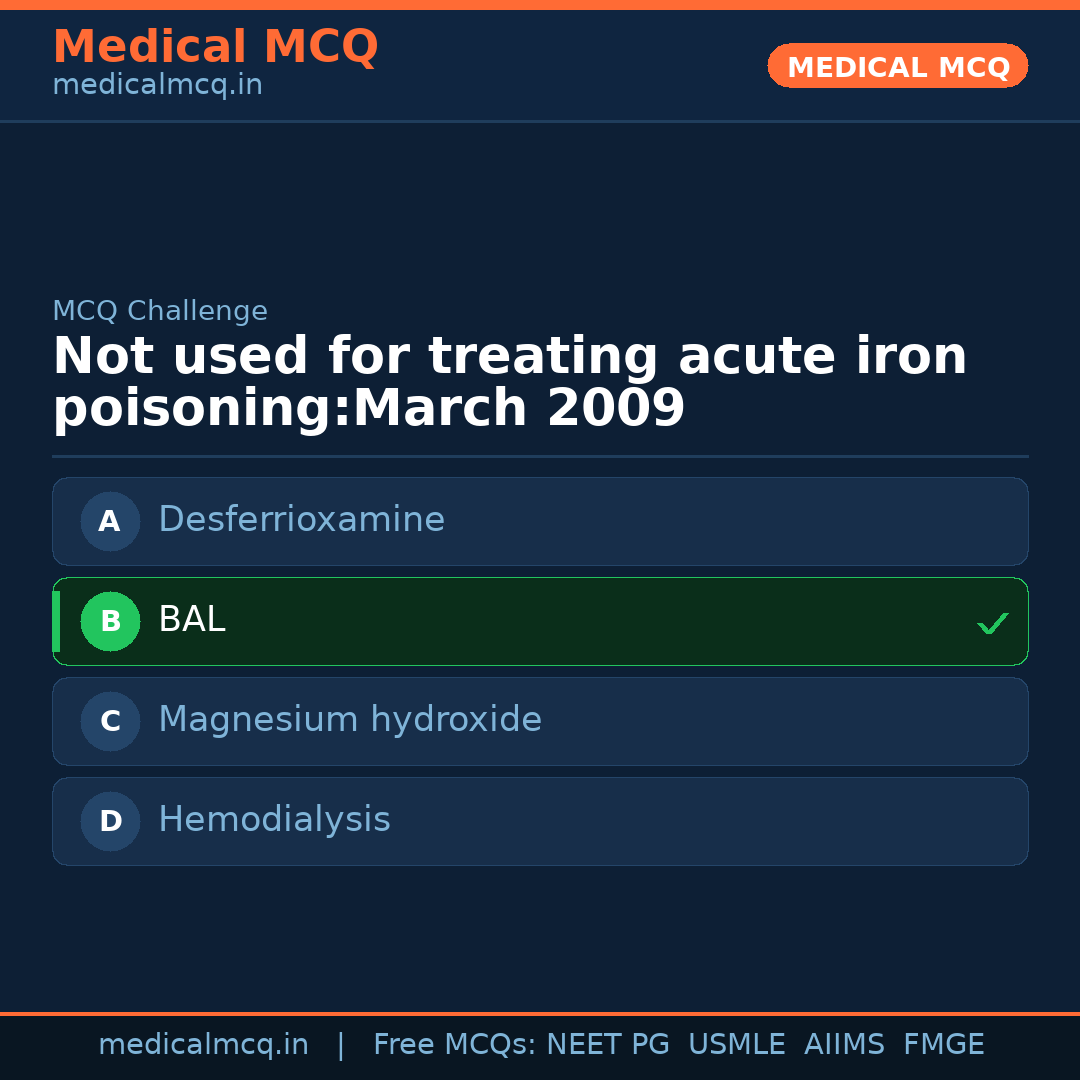Click the MCQ Challenge label
Screen dimensions: 1080x1080
tap(160, 311)
